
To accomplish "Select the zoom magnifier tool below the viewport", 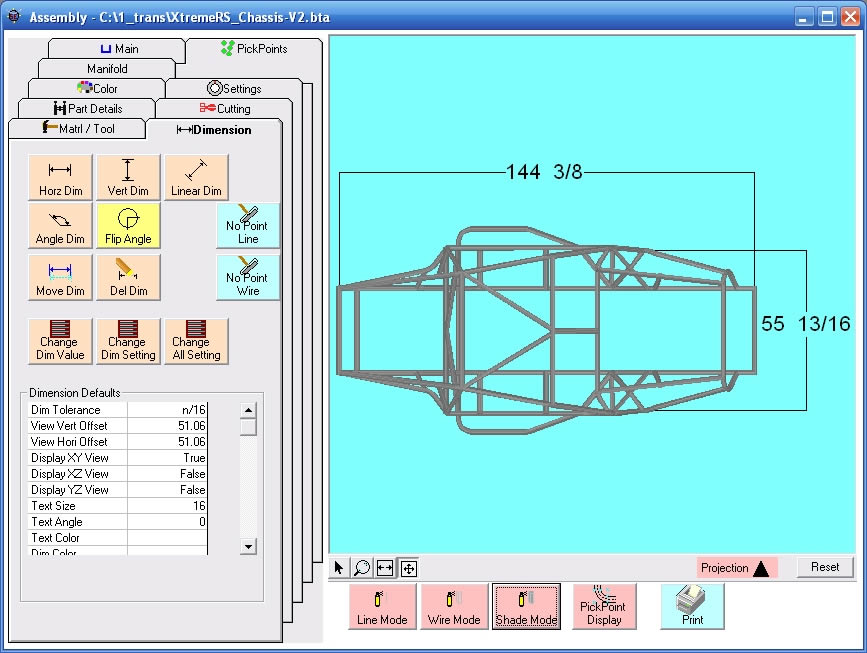I will (x=362, y=567).
